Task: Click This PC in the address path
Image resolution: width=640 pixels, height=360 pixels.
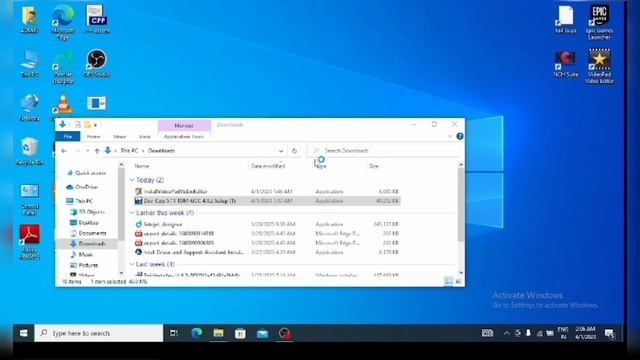Action: pyautogui.click(x=129, y=151)
